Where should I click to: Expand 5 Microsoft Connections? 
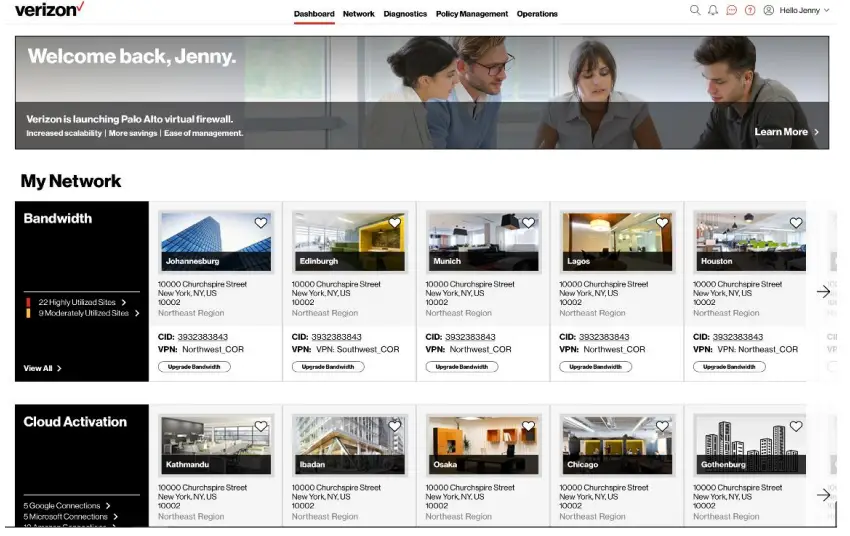point(70,517)
